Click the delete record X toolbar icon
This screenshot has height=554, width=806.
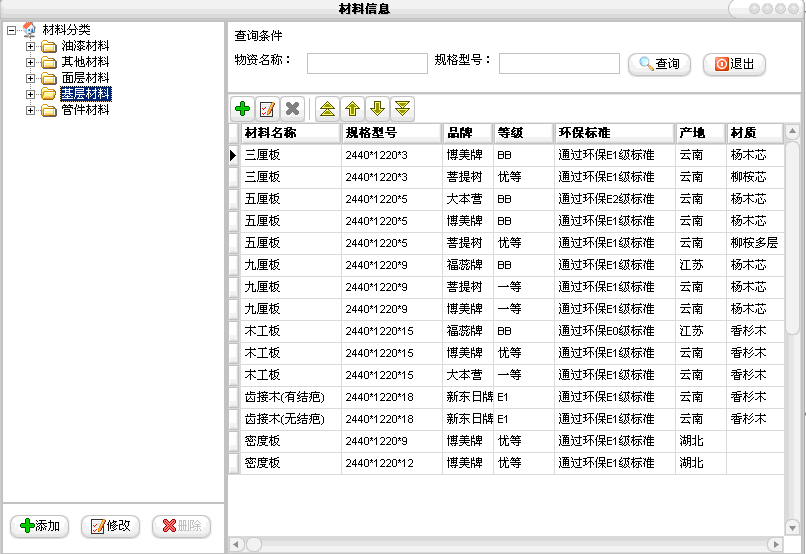292,109
